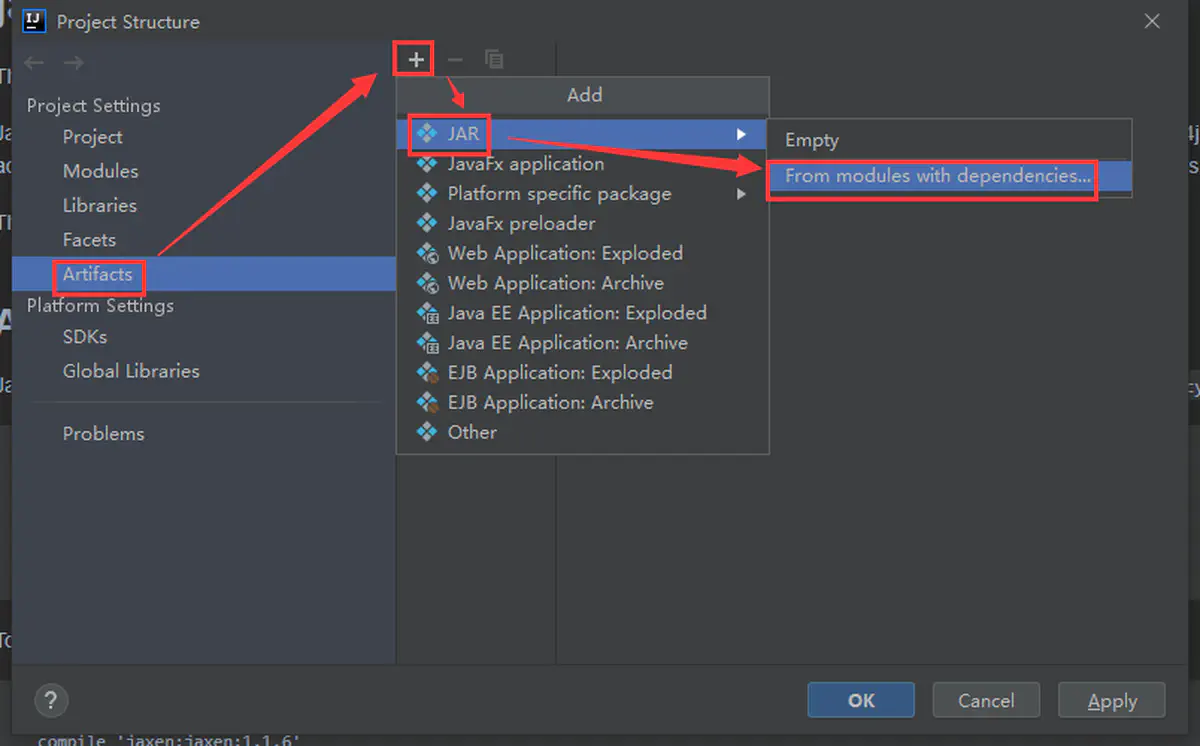Open Project settings in sidebar
This screenshot has height=746, width=1200.
92,137
